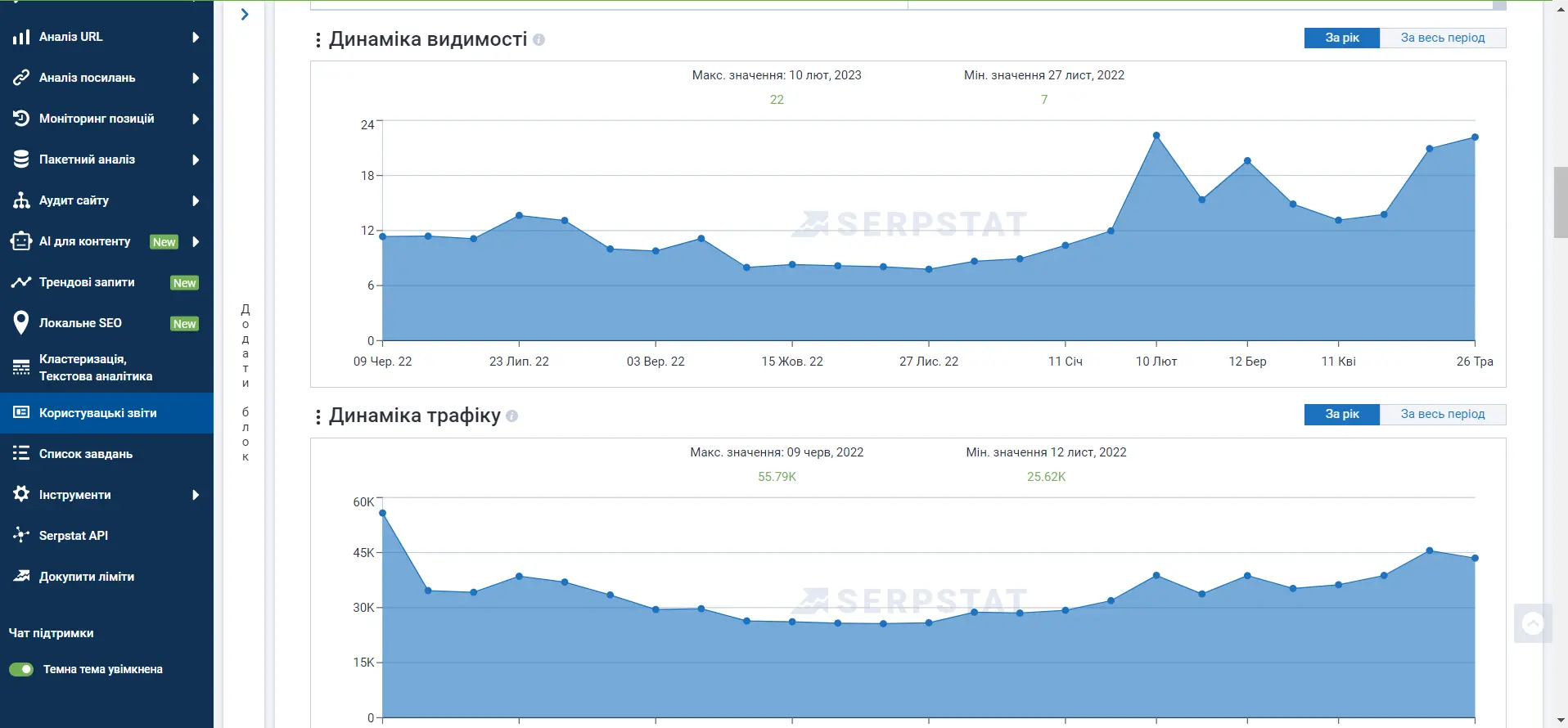The width and height of the screenshot is (1568, 728).
Task: Switch traffic chart to За весь період
Action: click(x=1443, y=414)
